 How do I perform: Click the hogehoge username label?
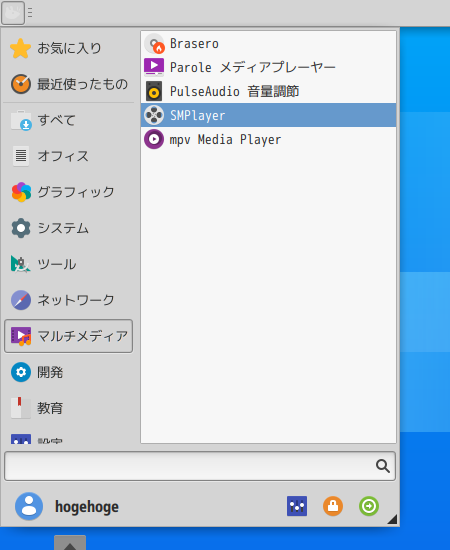tap(87, 507)
